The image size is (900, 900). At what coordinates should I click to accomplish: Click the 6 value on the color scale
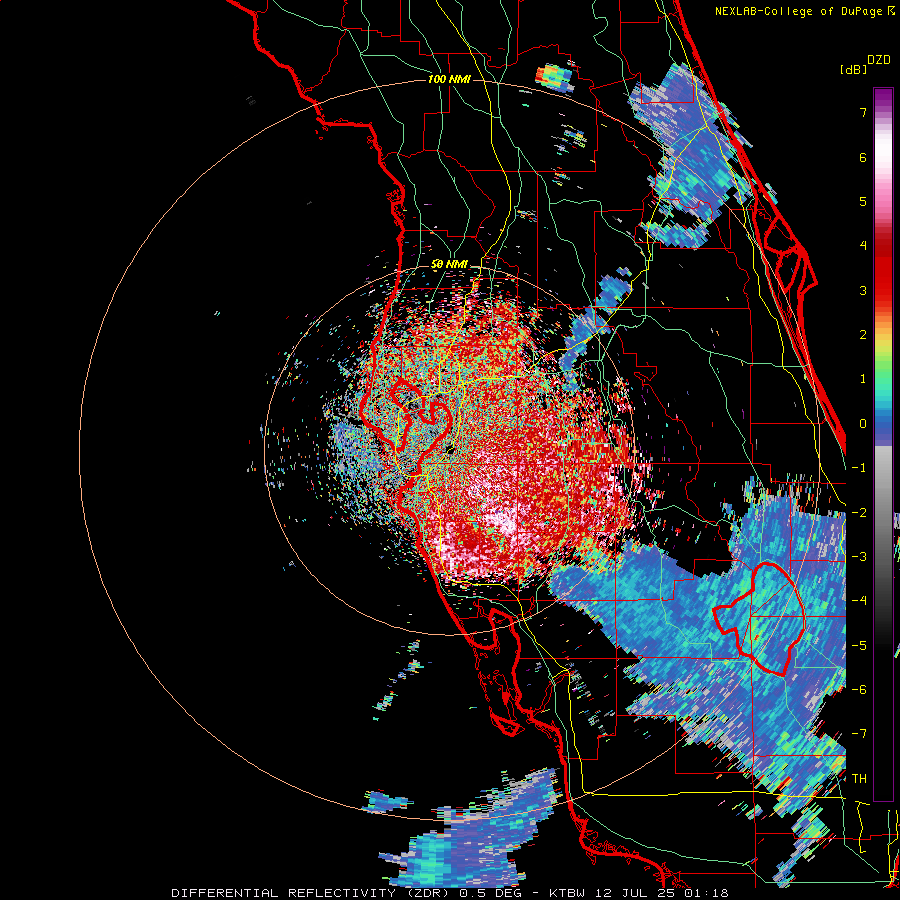[x=863, y=157]
